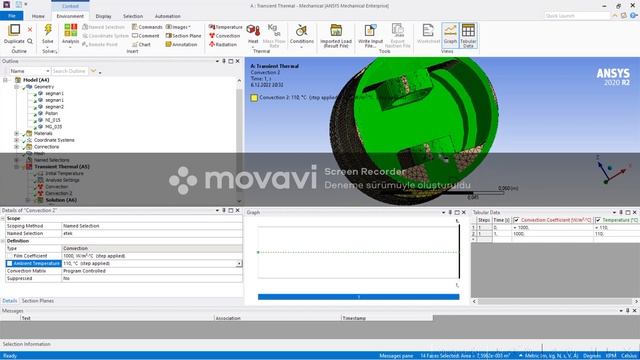This screenshot has width=640, height=360.
Task: Expand the Coordinate Systems tree node
Action: click(x=16, y=140)
